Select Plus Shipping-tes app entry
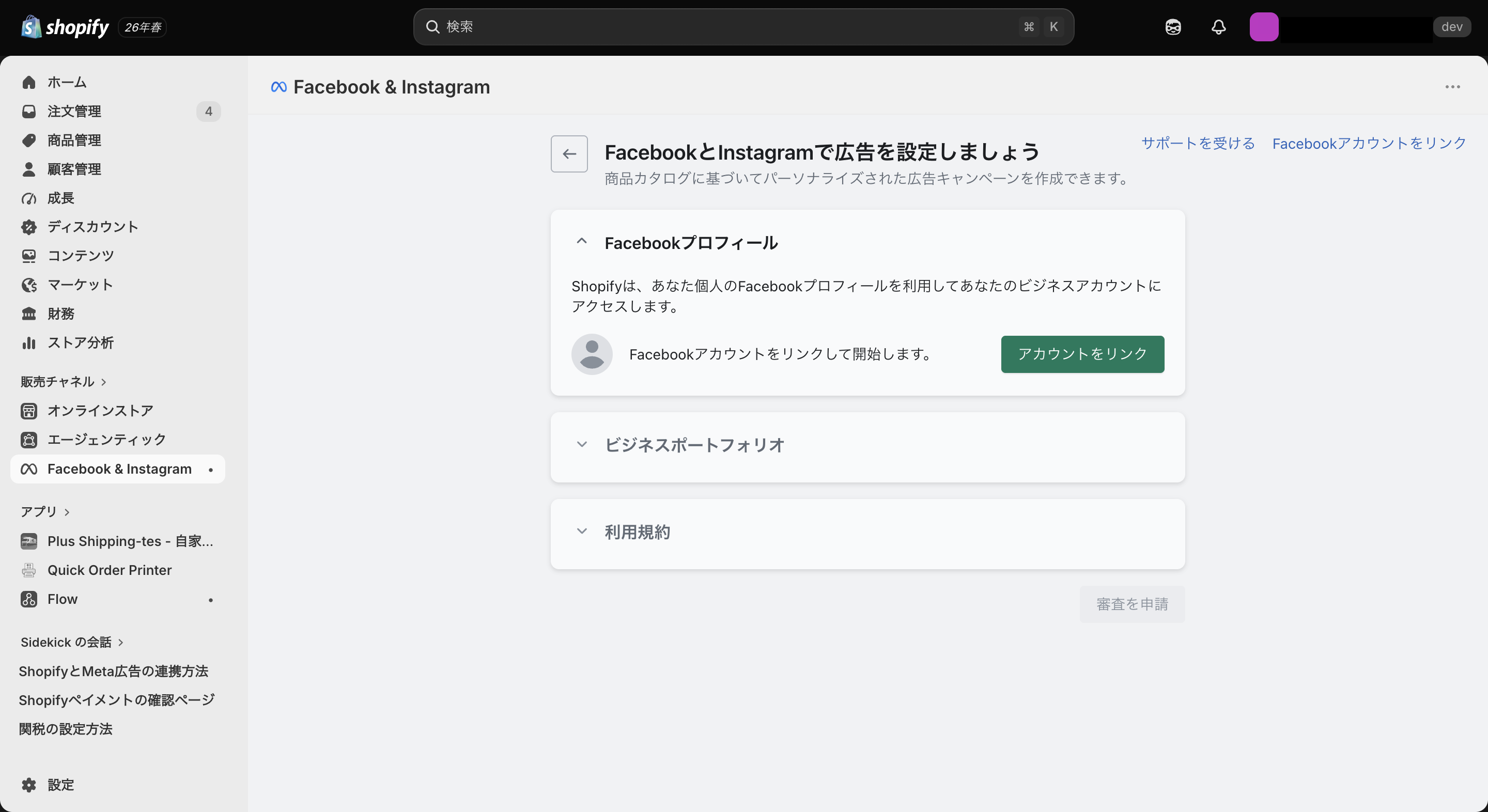This screenshot has height=812, width=1488. point(118,541)
